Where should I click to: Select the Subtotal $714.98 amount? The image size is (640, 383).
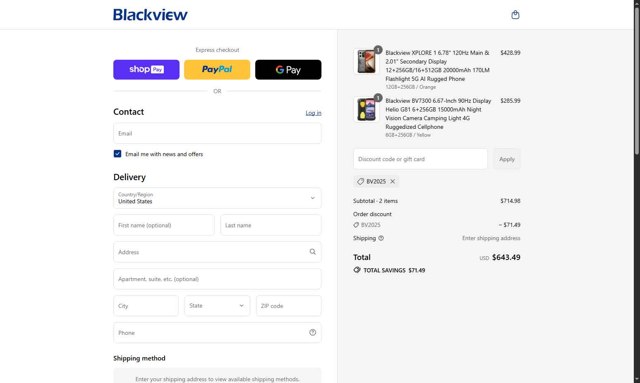point(510,201)
